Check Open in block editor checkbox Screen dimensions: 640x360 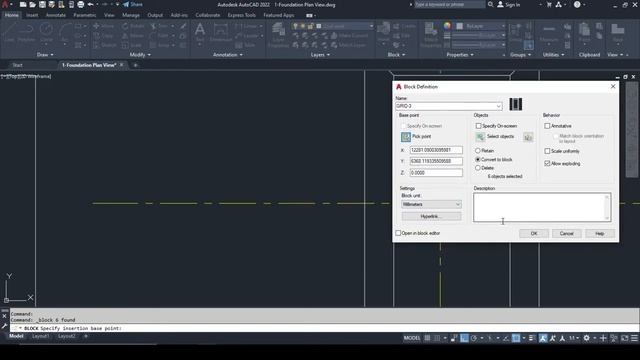[398, 233]
